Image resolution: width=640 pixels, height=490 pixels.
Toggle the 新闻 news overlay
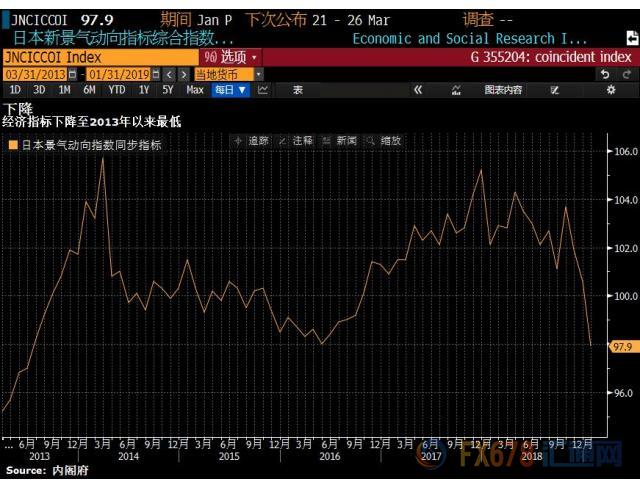[340, 141]
